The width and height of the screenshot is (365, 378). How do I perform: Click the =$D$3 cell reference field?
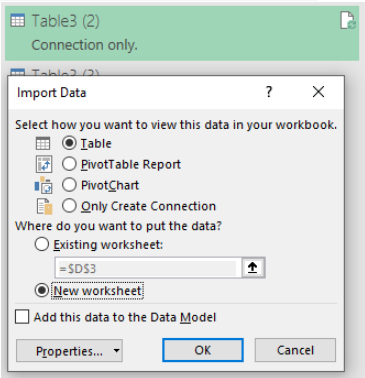(147, 268)
